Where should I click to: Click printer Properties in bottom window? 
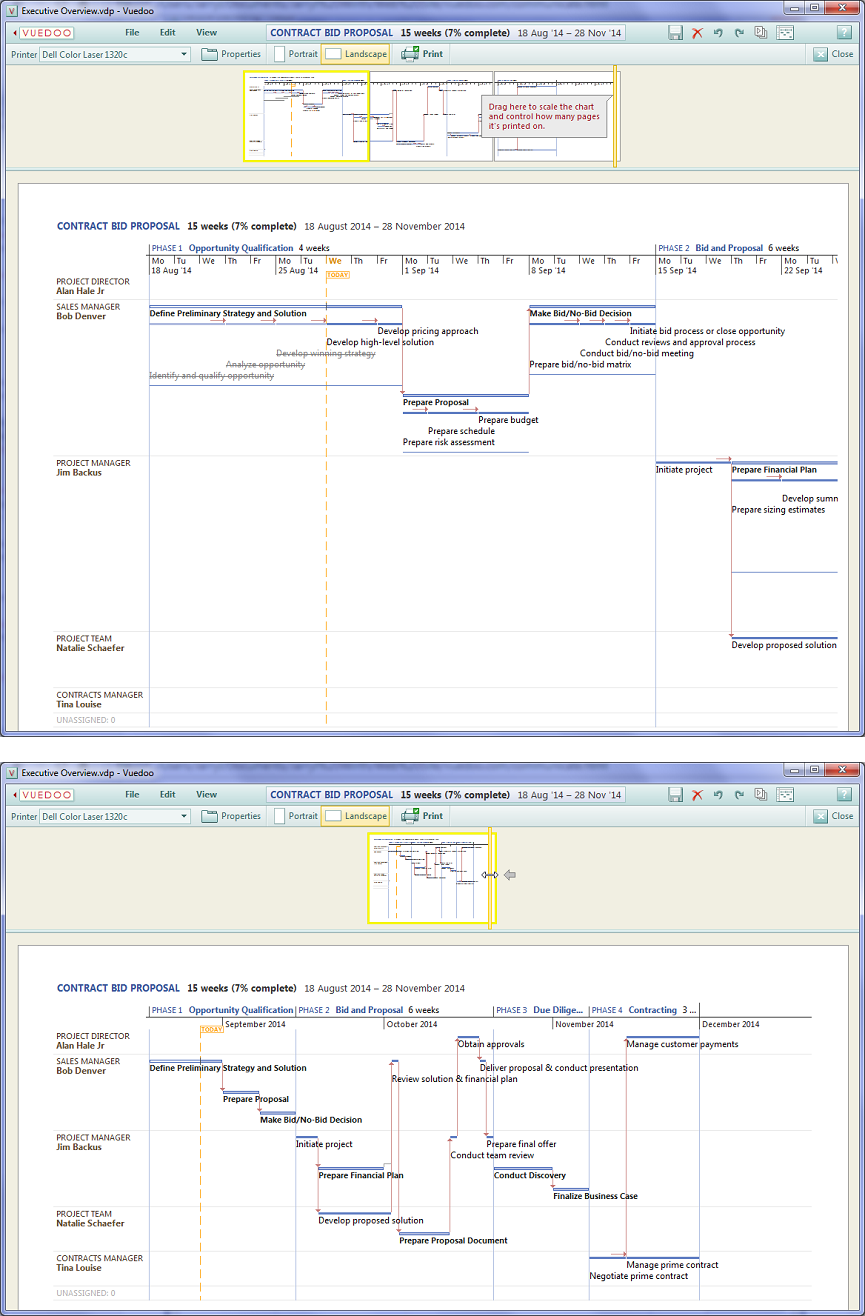231,816
